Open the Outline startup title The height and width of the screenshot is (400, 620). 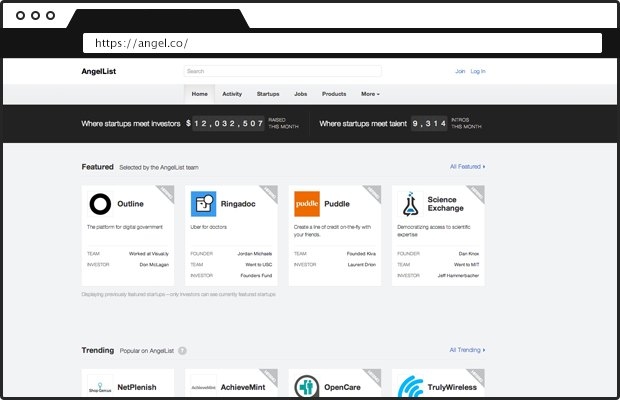pyautogui.click(x=130, y=204)
